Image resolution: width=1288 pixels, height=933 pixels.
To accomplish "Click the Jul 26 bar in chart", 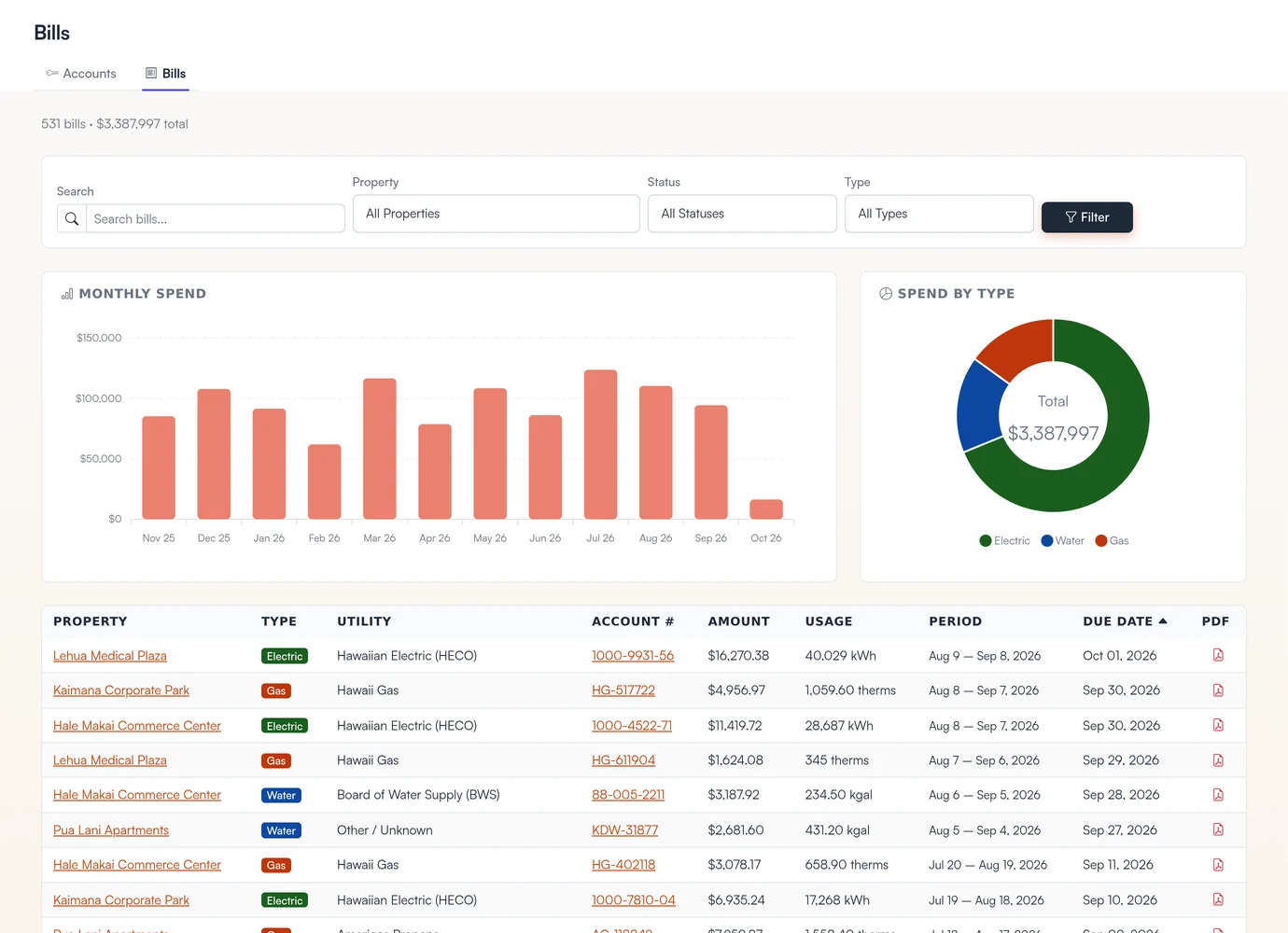I will [x=601, y=444].
